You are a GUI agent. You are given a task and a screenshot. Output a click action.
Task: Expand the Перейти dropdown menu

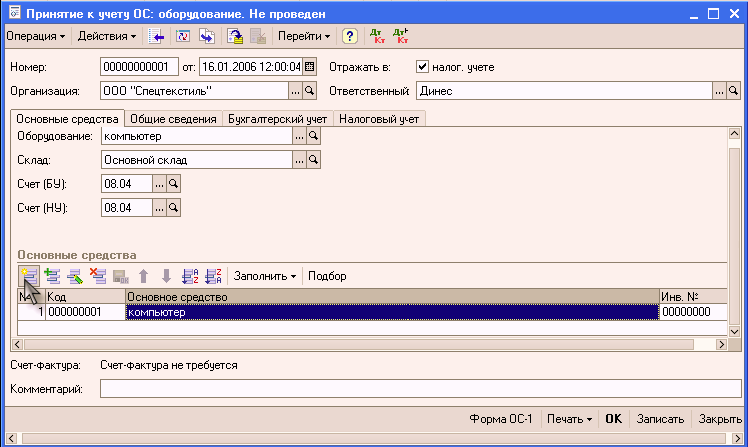click(x=303, y=36)
